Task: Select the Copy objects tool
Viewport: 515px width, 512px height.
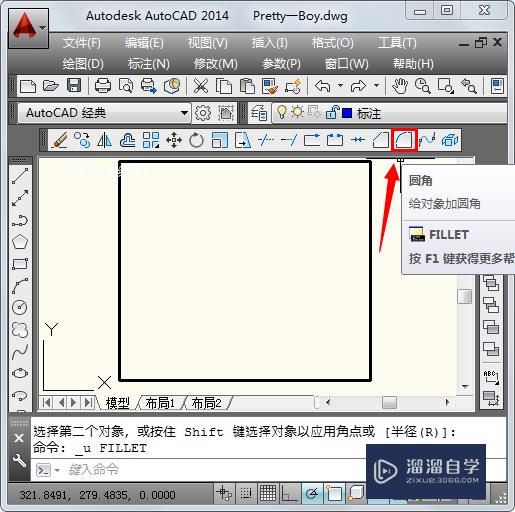Action: pos(82,140)
